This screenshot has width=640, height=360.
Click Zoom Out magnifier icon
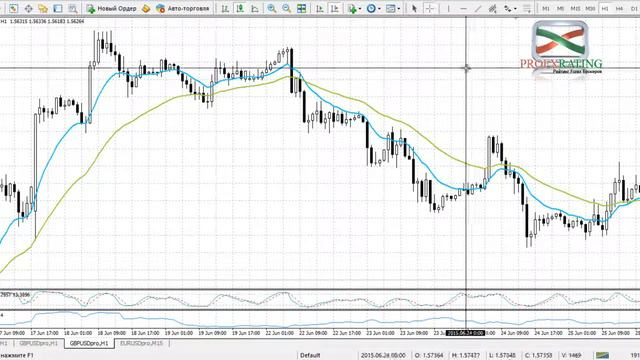pos(287,8)
